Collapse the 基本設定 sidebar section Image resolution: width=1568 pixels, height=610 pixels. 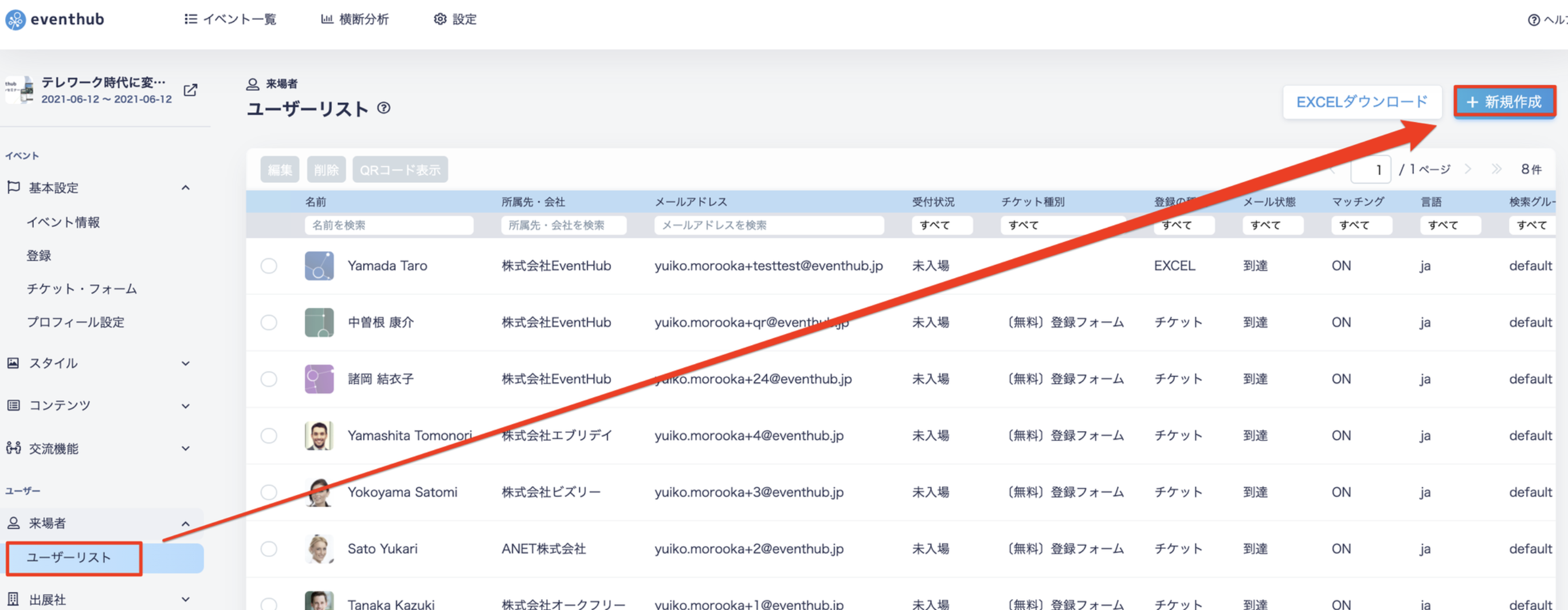(186, 188)
